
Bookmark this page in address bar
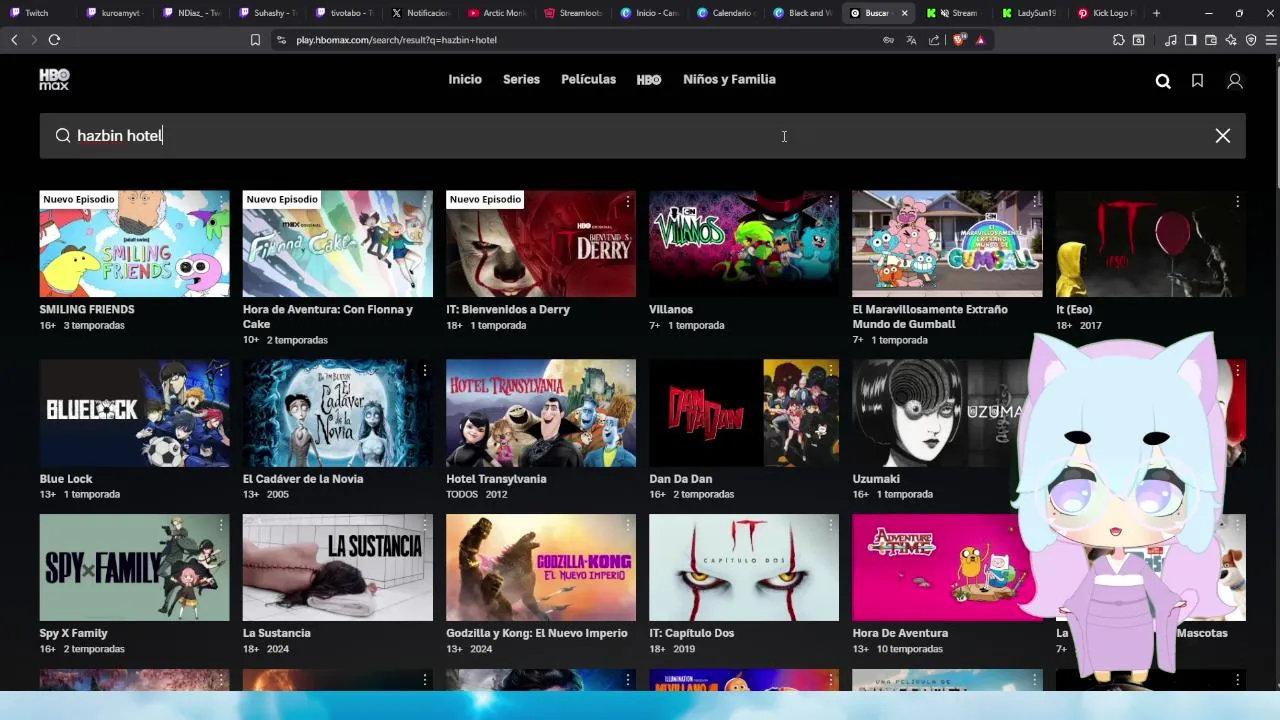point(255,40)
